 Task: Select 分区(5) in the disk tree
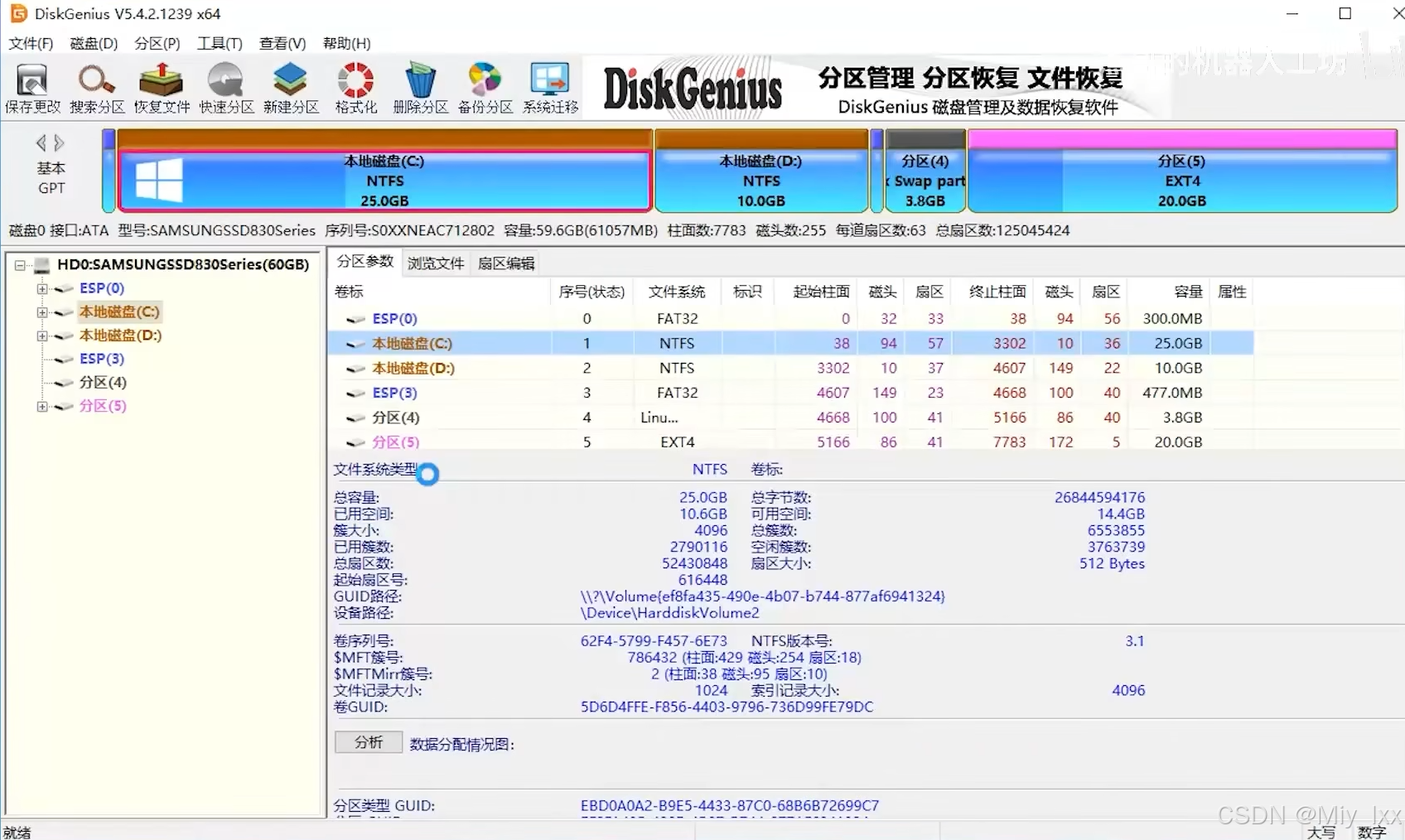(x=103, y=406)
